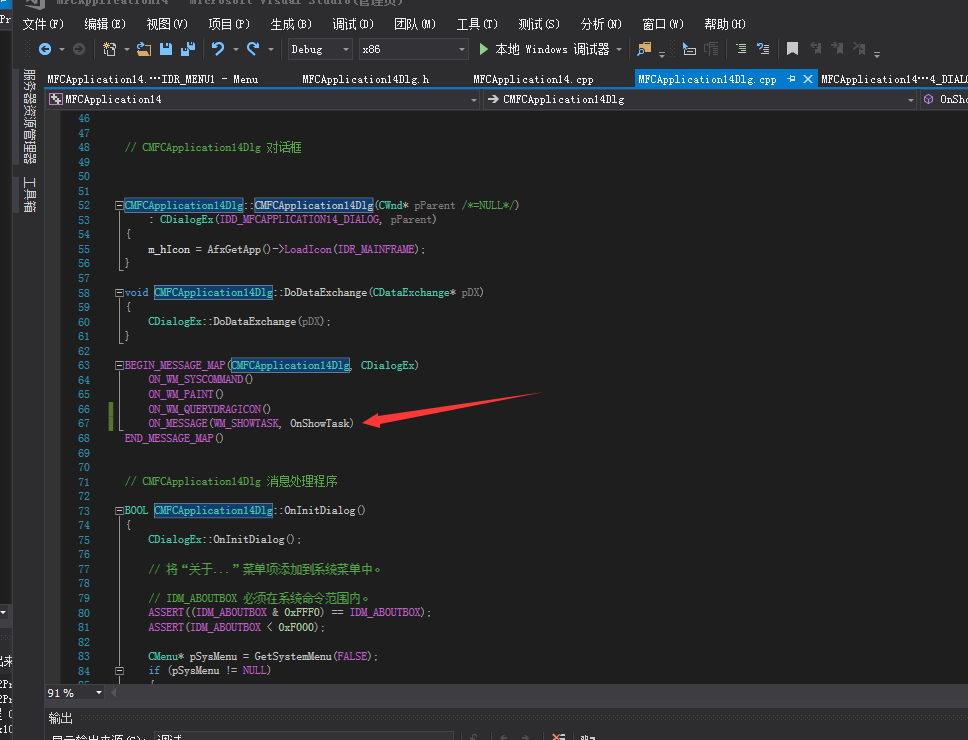Open the 调试(D) menu
Screen dimensions: 968x740
[353, 24]
